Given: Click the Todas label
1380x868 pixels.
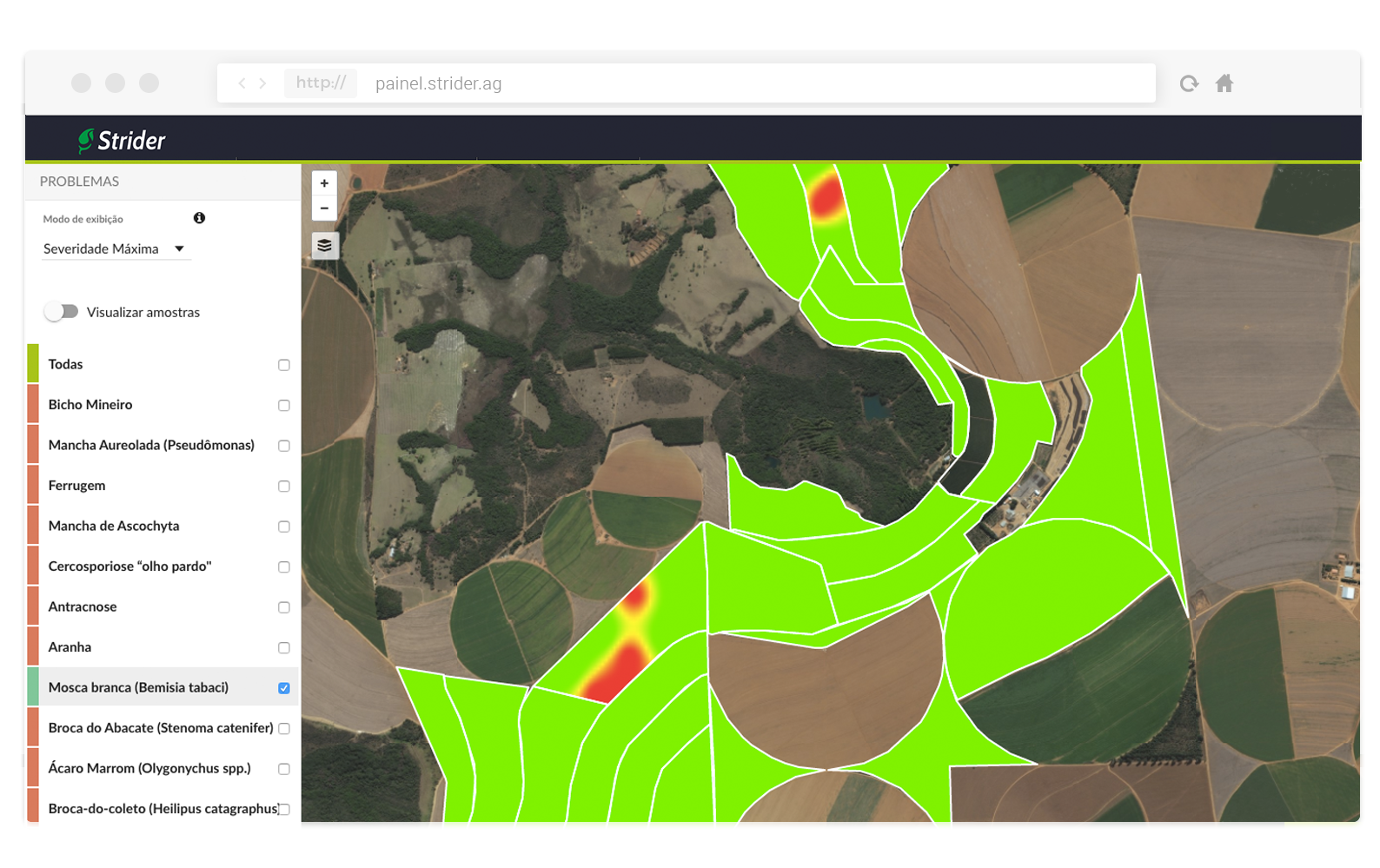Looking at the screenshot, I should click(x=65, y=364).
